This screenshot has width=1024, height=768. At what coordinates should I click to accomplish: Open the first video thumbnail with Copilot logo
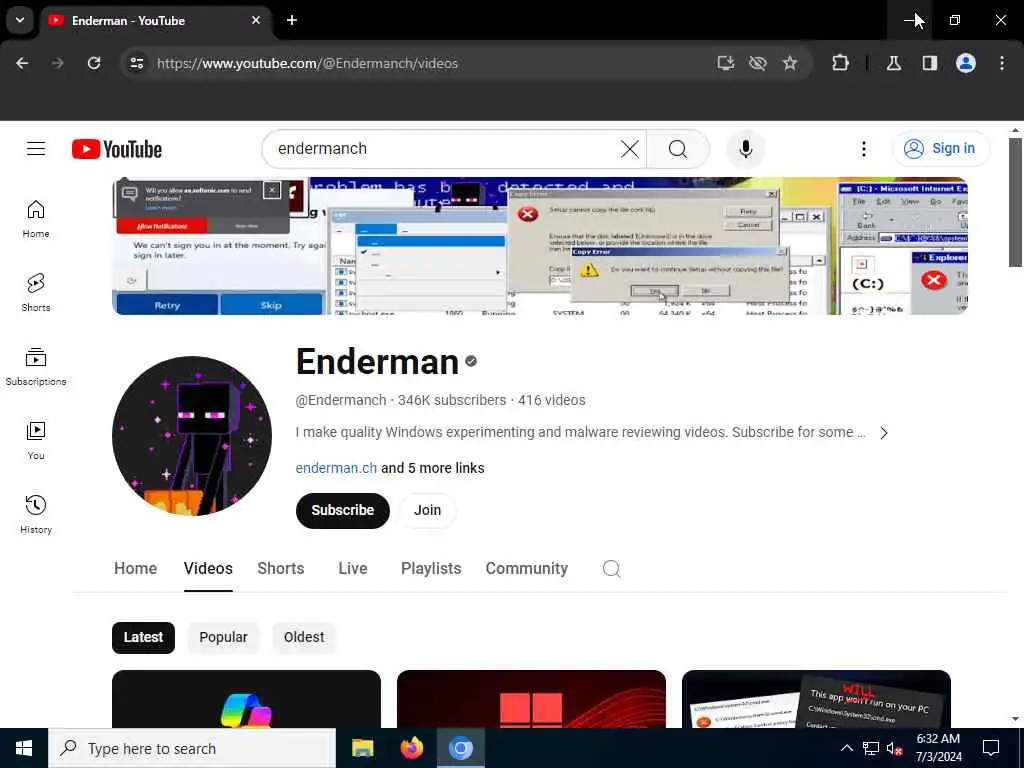tap(246, 699)
